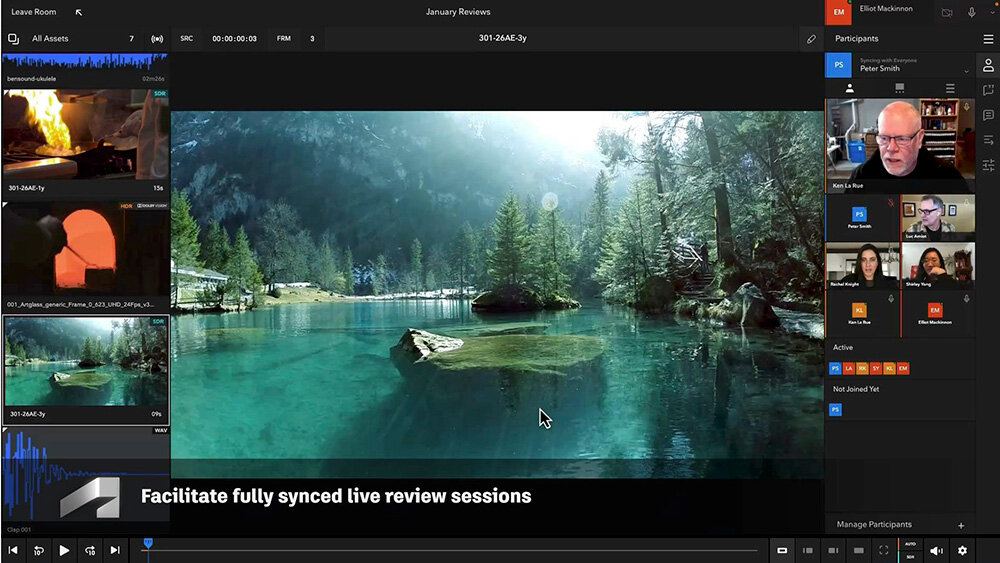
Task: Open the Participants panel hamburger menu
Action: point(988,39)
